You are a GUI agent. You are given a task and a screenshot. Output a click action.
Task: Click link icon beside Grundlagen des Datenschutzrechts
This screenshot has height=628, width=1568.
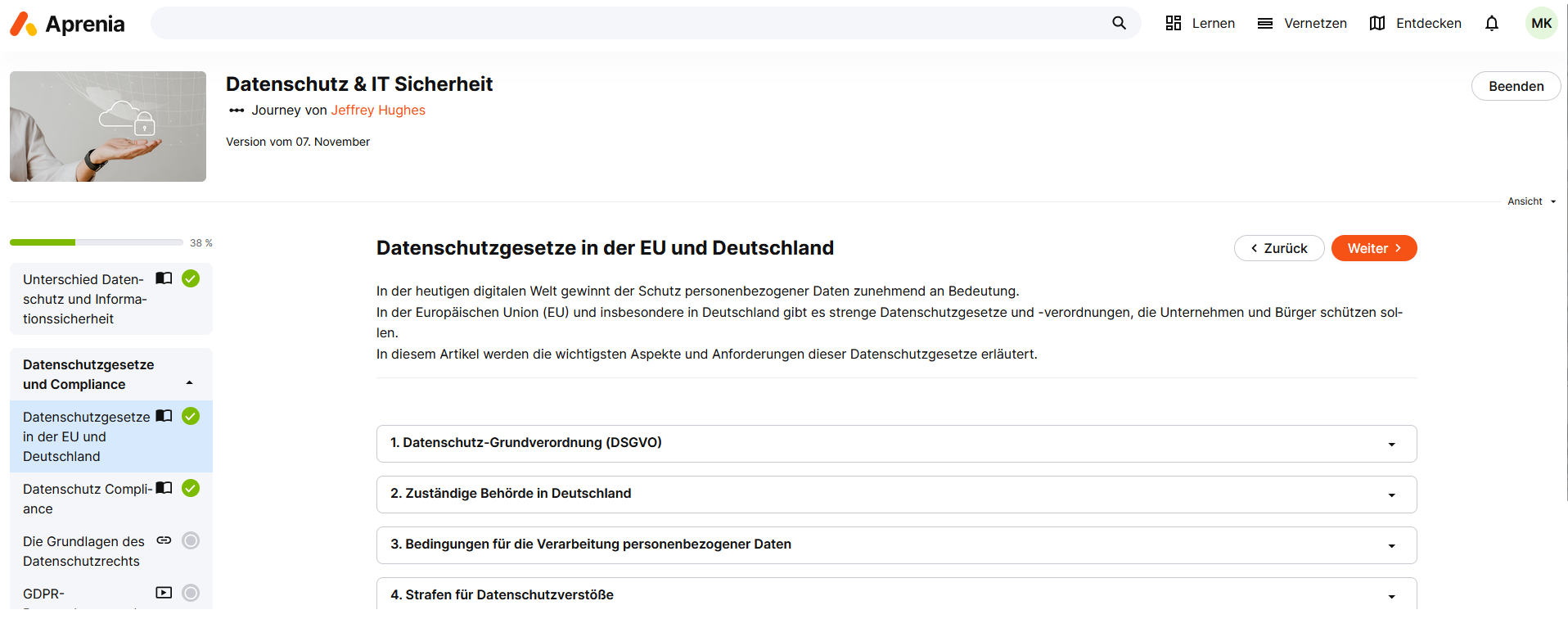point(164,540)
